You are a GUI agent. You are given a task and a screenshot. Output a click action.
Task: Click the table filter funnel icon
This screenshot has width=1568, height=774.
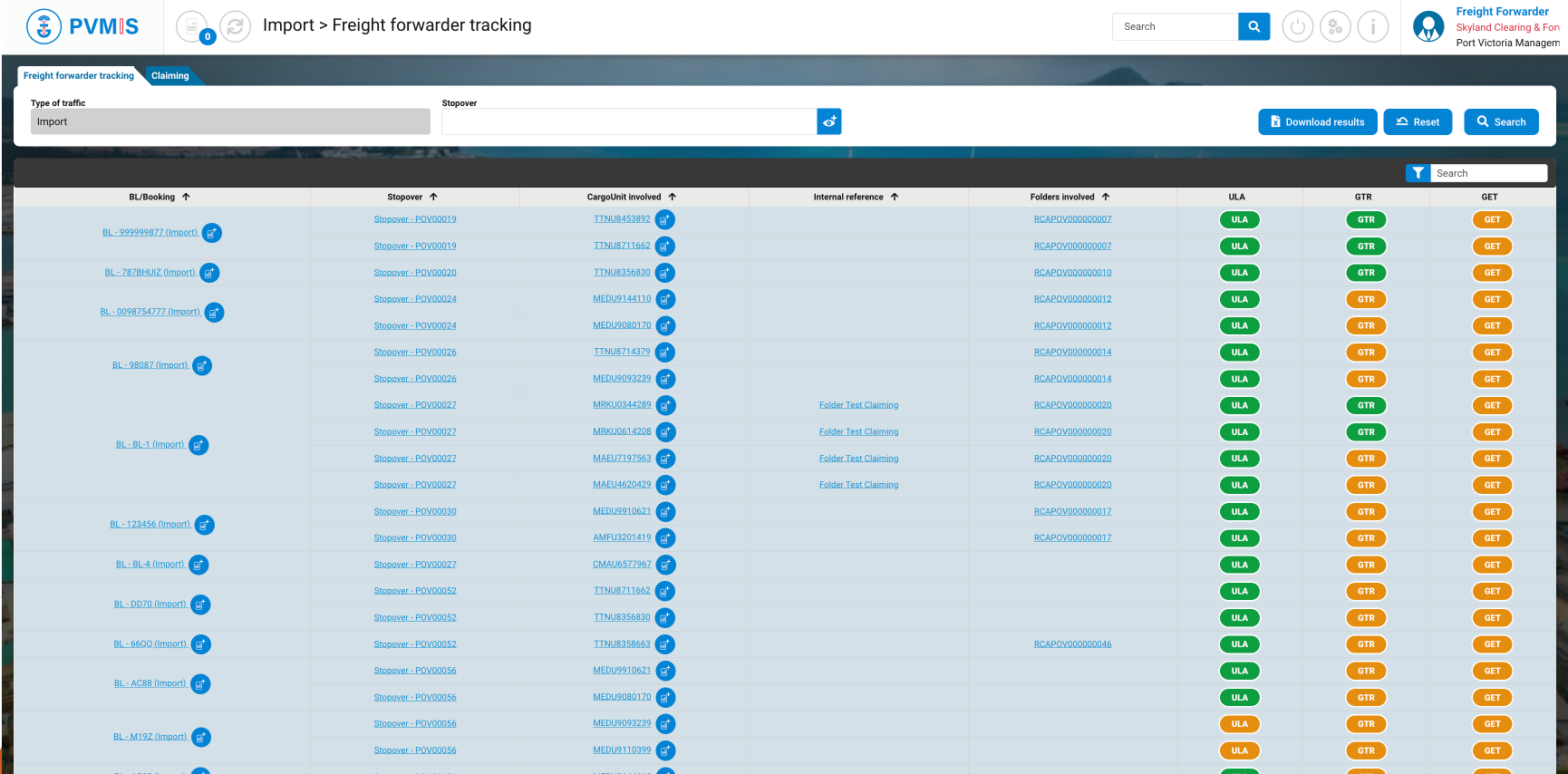(x=1418, y=173)
